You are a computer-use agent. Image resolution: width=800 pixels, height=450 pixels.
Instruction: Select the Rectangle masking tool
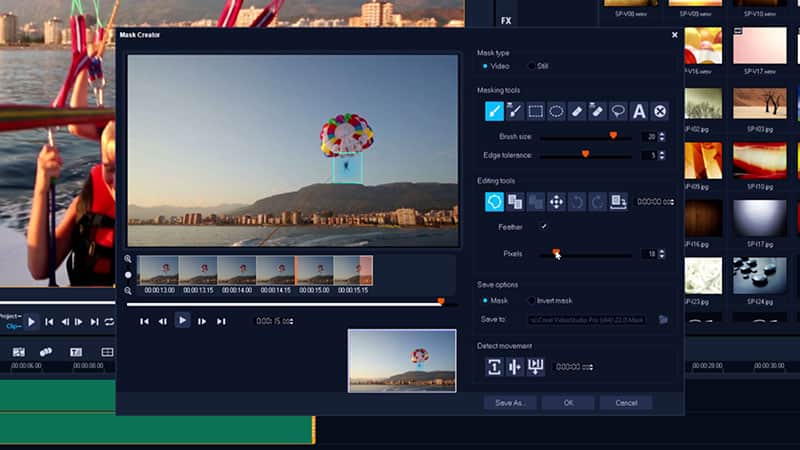coord(535,111)
